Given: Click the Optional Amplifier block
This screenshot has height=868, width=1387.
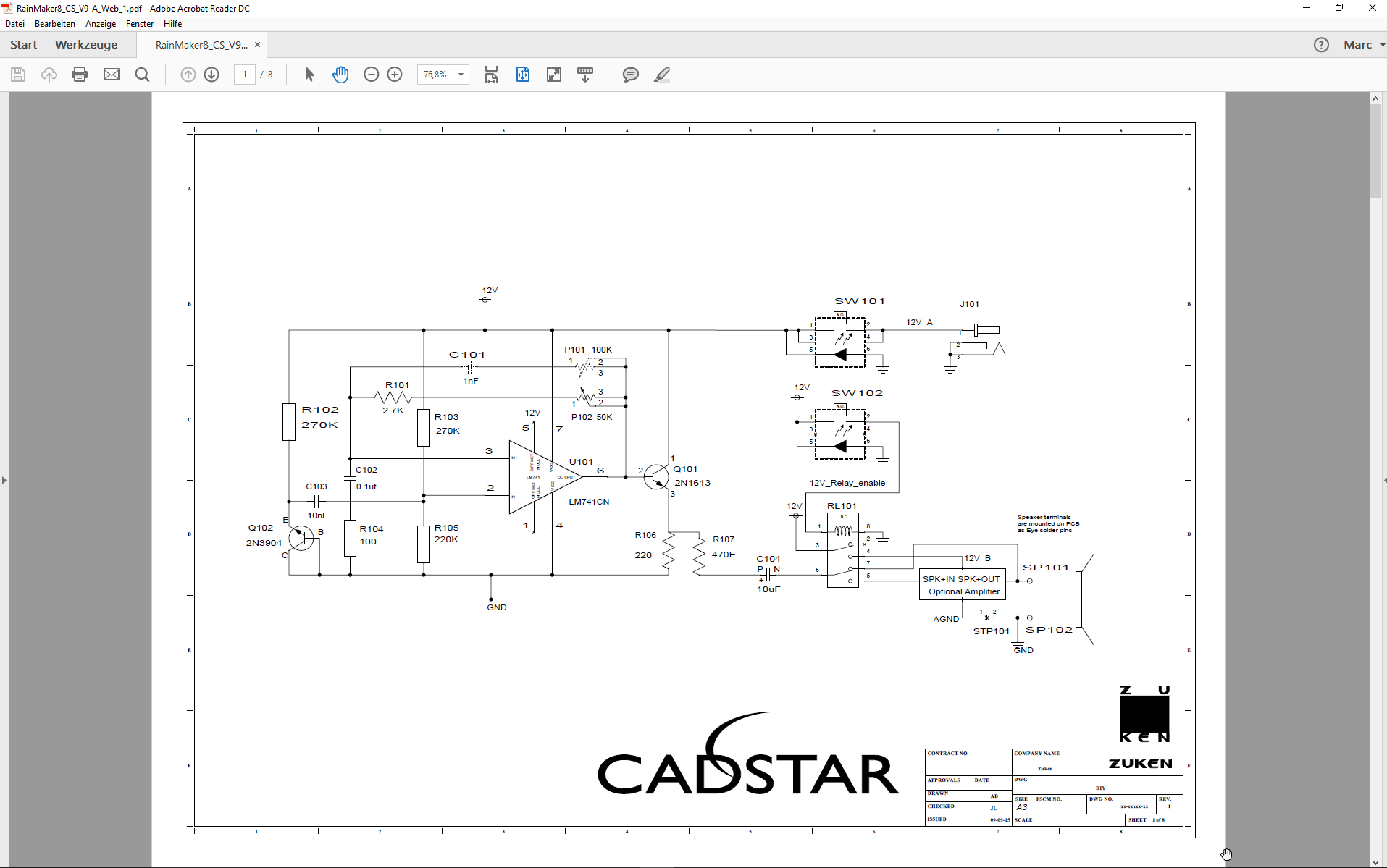Looking at the screenshot, I should pos(963,585).
